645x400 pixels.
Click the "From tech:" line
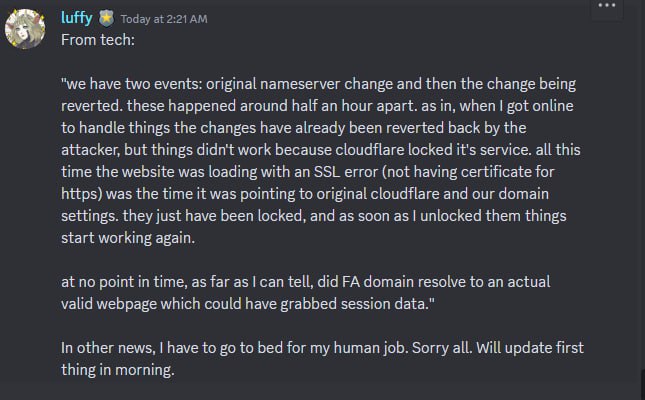pyautogui.click(x=98, y=40)
